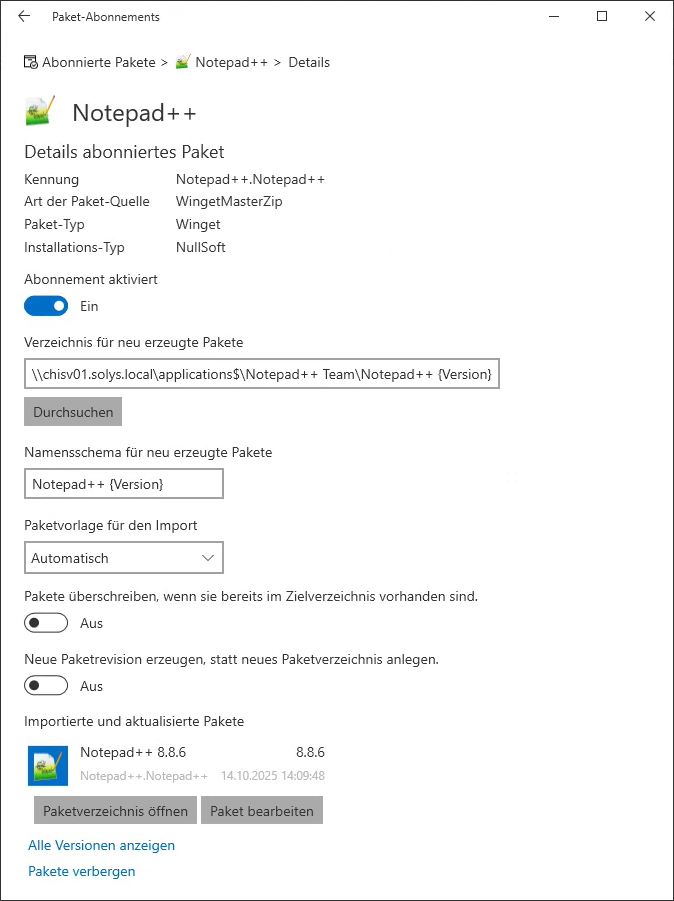The width and height of the screenshot is (674, 901).
Task: Click the Durchsuchen button
Action: click(73, 412)
